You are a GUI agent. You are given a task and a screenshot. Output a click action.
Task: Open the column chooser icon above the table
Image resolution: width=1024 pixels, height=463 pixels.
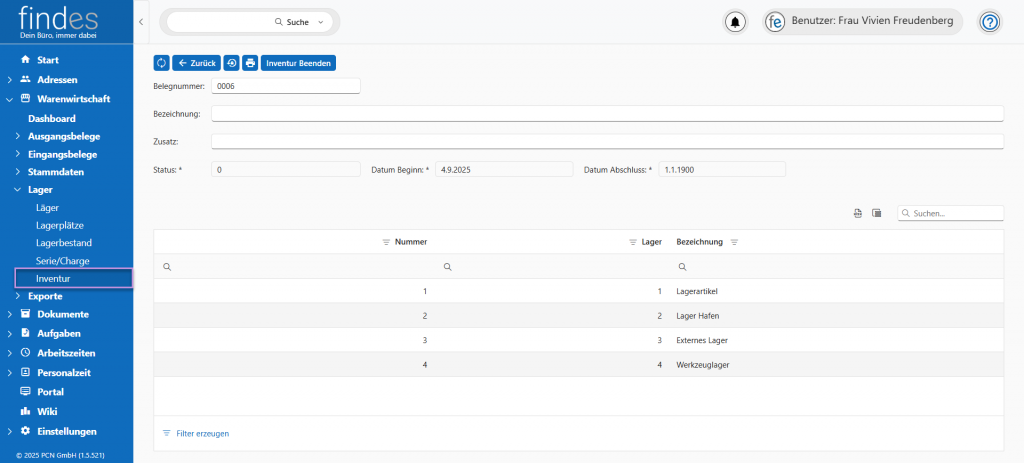tap(876, 213)
